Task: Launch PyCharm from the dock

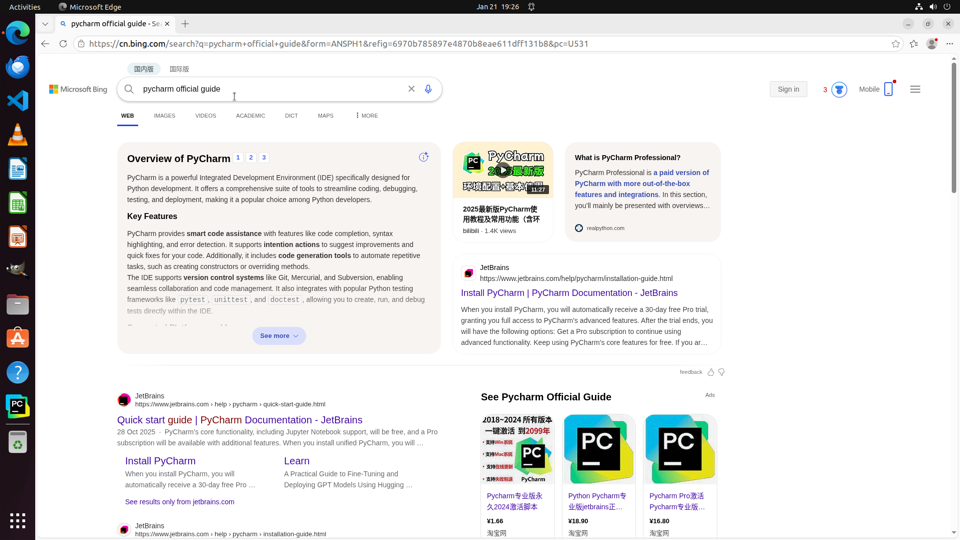Action: click(x=17, y=407)
